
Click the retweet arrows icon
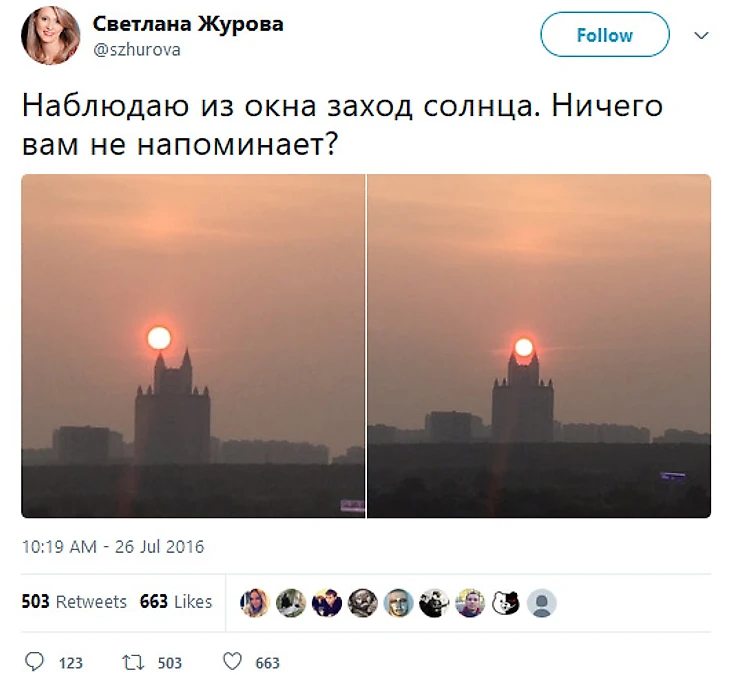133,662
